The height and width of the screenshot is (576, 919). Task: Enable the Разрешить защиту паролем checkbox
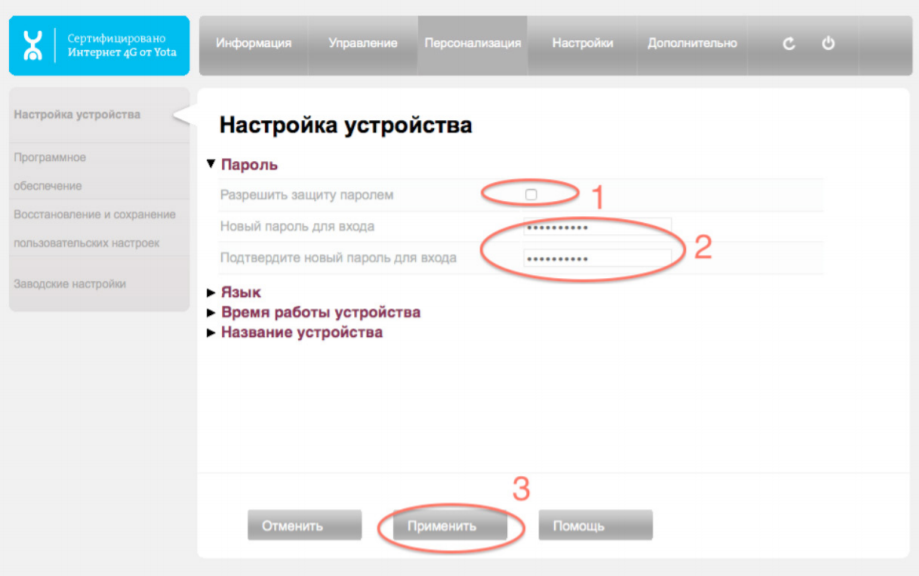(x=531, y=195)
